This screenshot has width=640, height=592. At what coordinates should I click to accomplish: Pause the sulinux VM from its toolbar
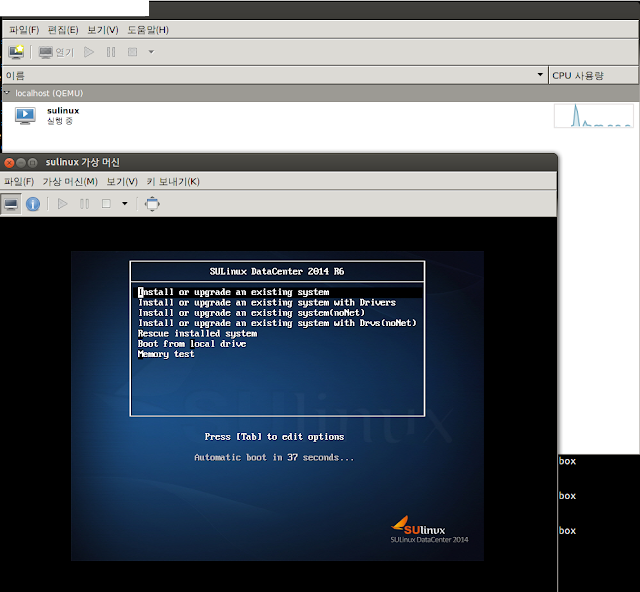click(85, 203)
